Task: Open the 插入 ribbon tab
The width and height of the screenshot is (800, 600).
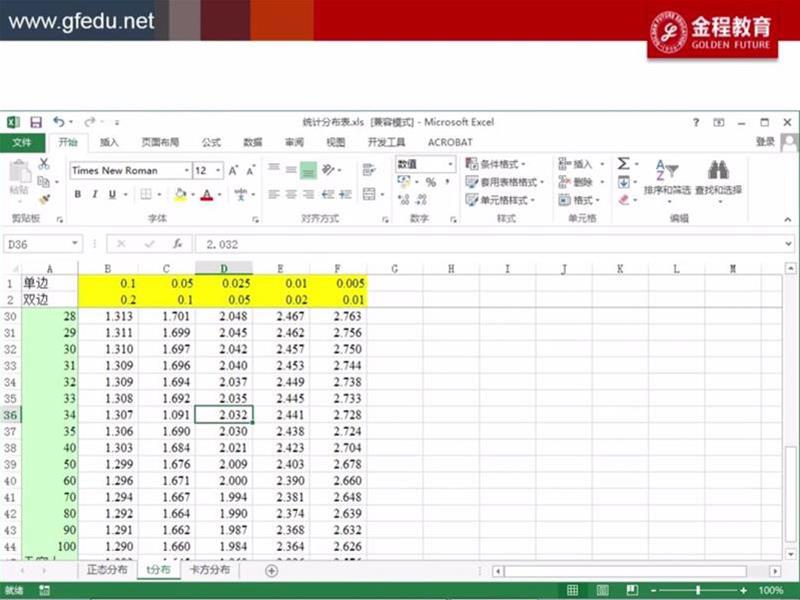Action: 109,143
